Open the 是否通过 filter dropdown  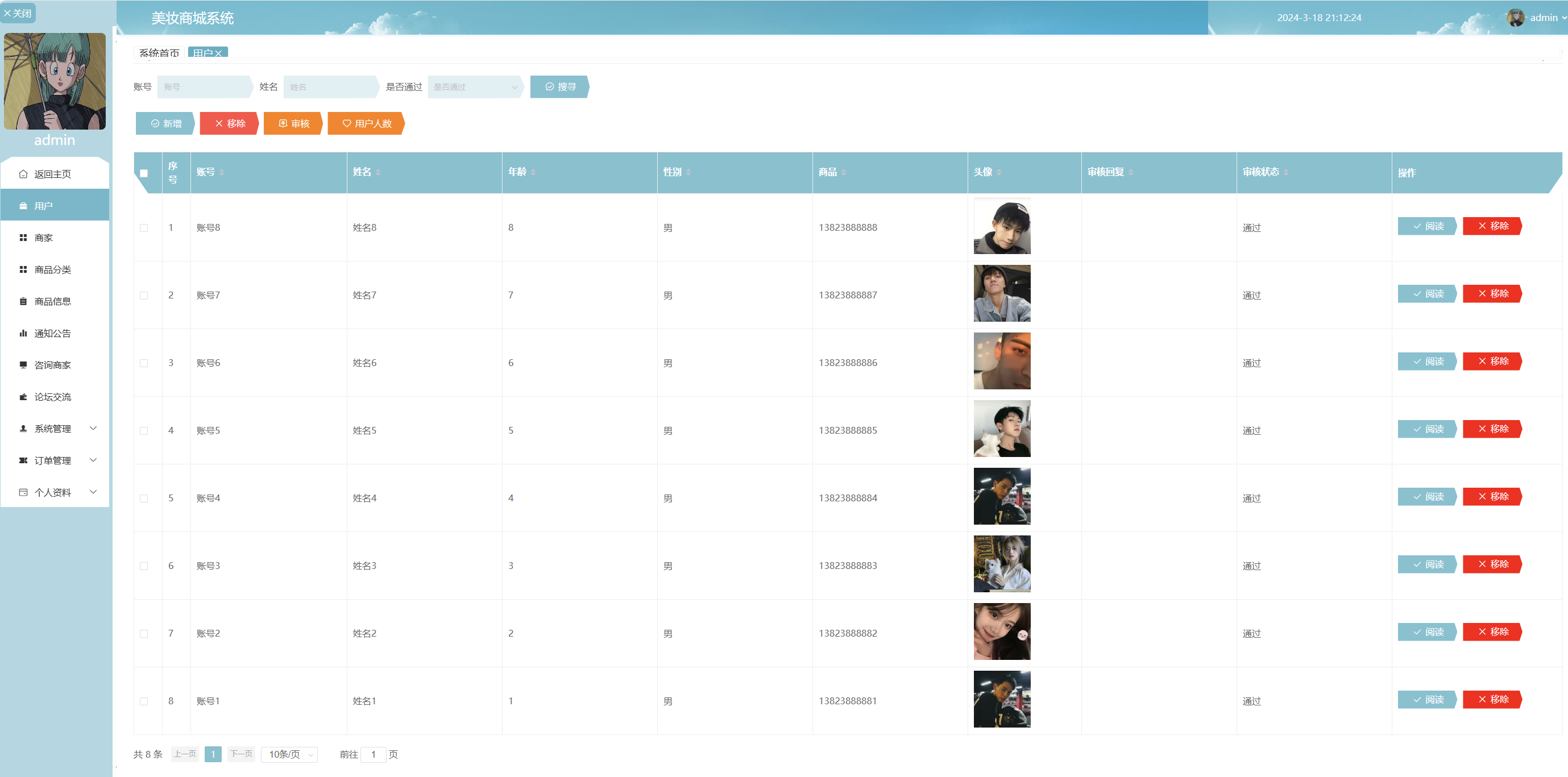[475, 87]
